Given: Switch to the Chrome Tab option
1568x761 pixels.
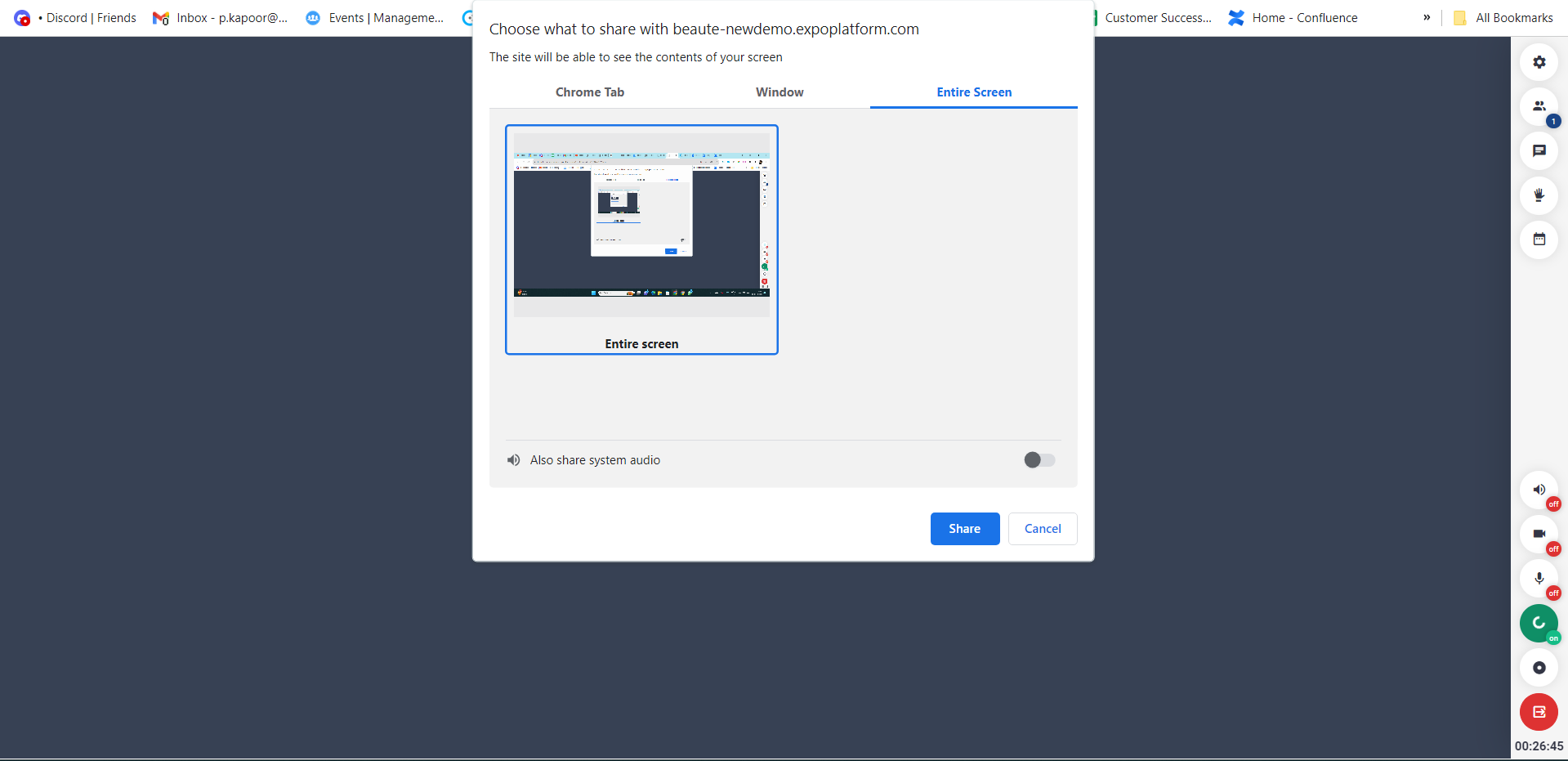Looking at the screenshot, I should click(590, 92).
